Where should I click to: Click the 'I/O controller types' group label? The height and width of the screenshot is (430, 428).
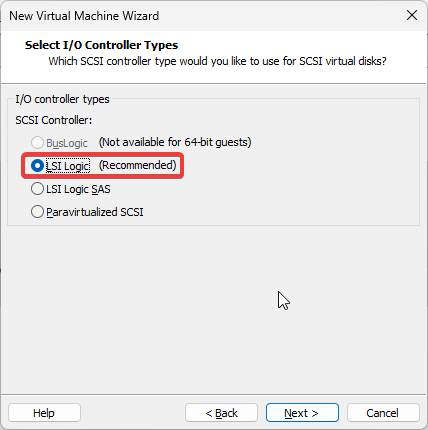62,99
